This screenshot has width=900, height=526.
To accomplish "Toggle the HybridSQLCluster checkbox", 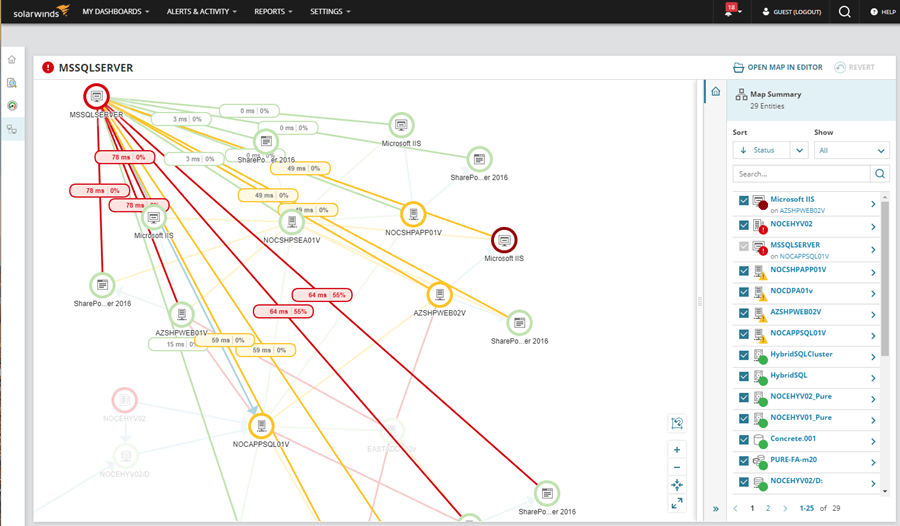I will (x=744, y=355).
